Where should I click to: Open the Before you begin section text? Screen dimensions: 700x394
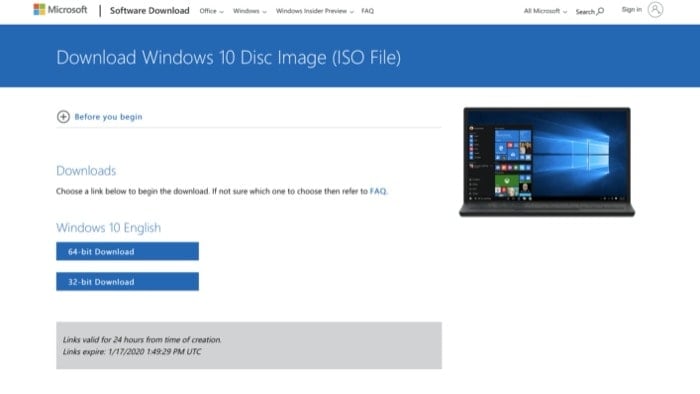[x=108, y=117]
